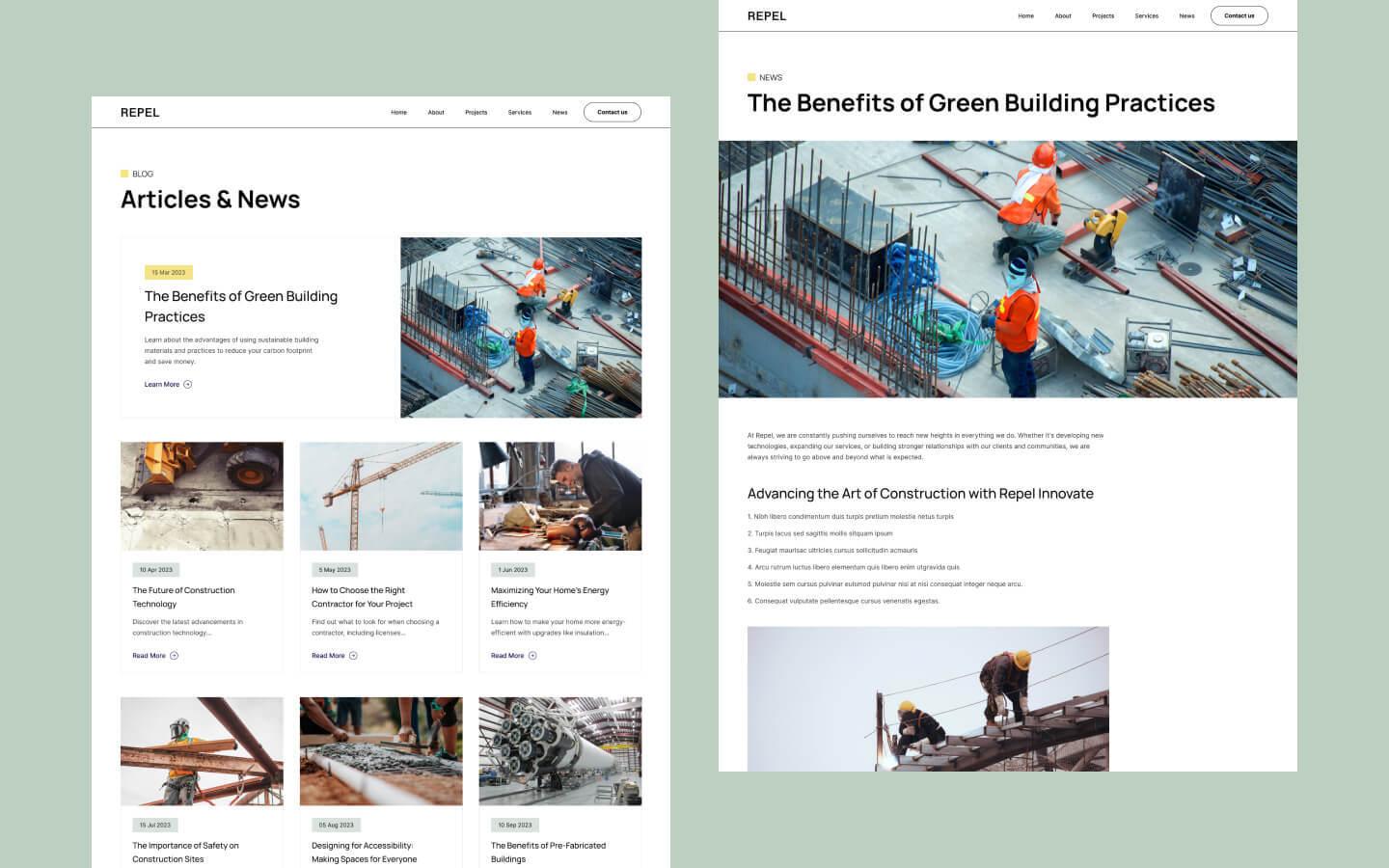Click Contact us on the article page header
Screen dimensions: 1389x868
[1239, 15]
